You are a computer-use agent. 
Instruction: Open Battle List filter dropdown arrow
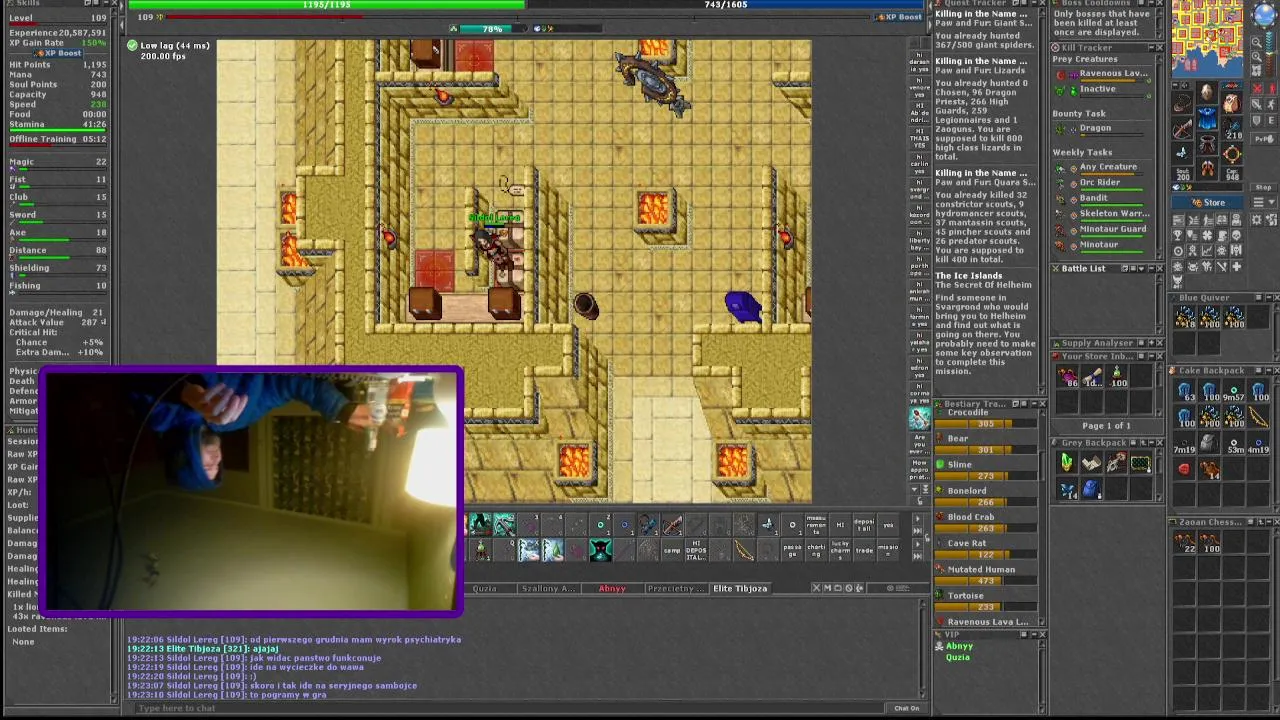click(x=1142, y=268)
